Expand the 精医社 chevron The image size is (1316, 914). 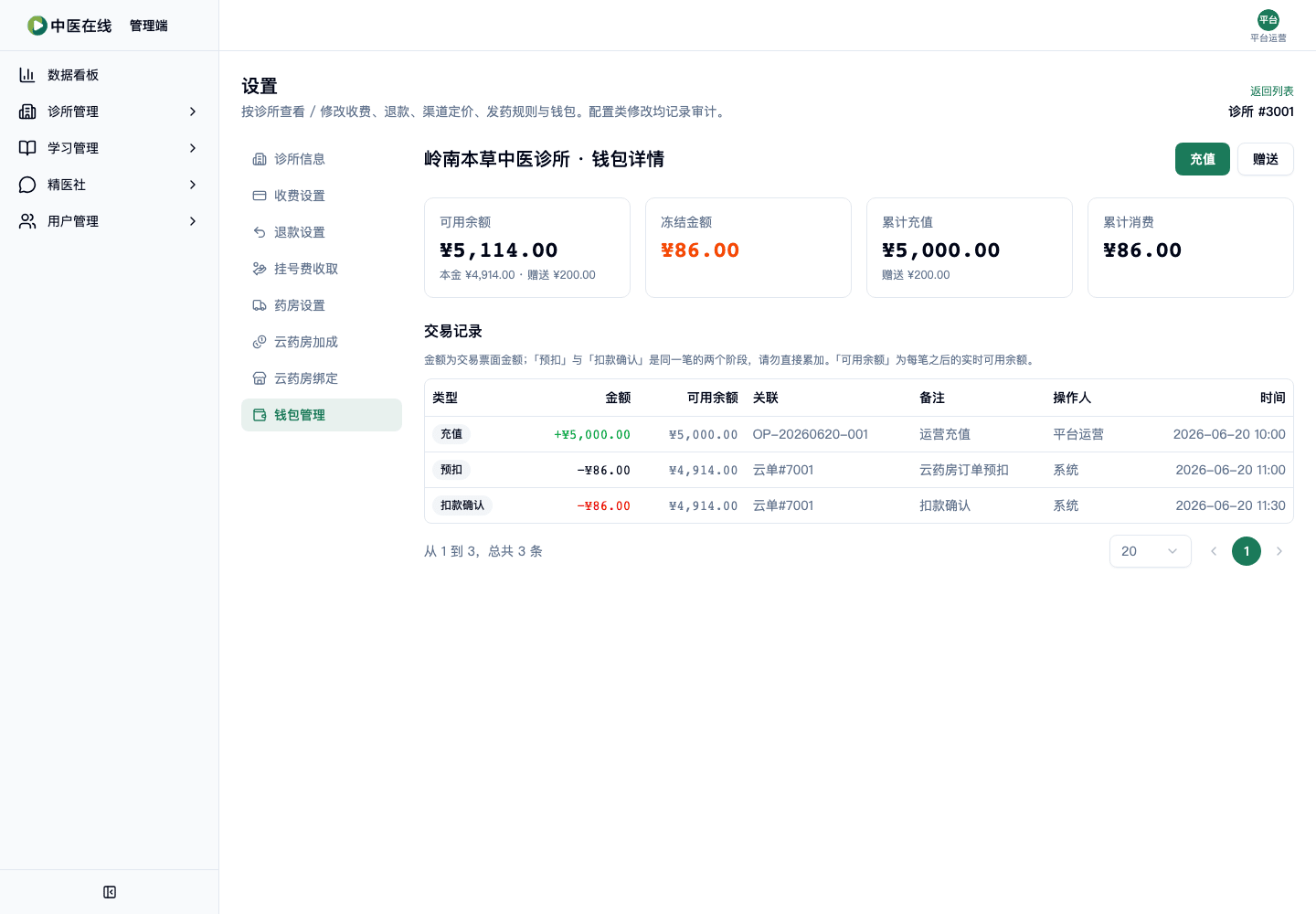pyautogui.click(x=193, y=185)
